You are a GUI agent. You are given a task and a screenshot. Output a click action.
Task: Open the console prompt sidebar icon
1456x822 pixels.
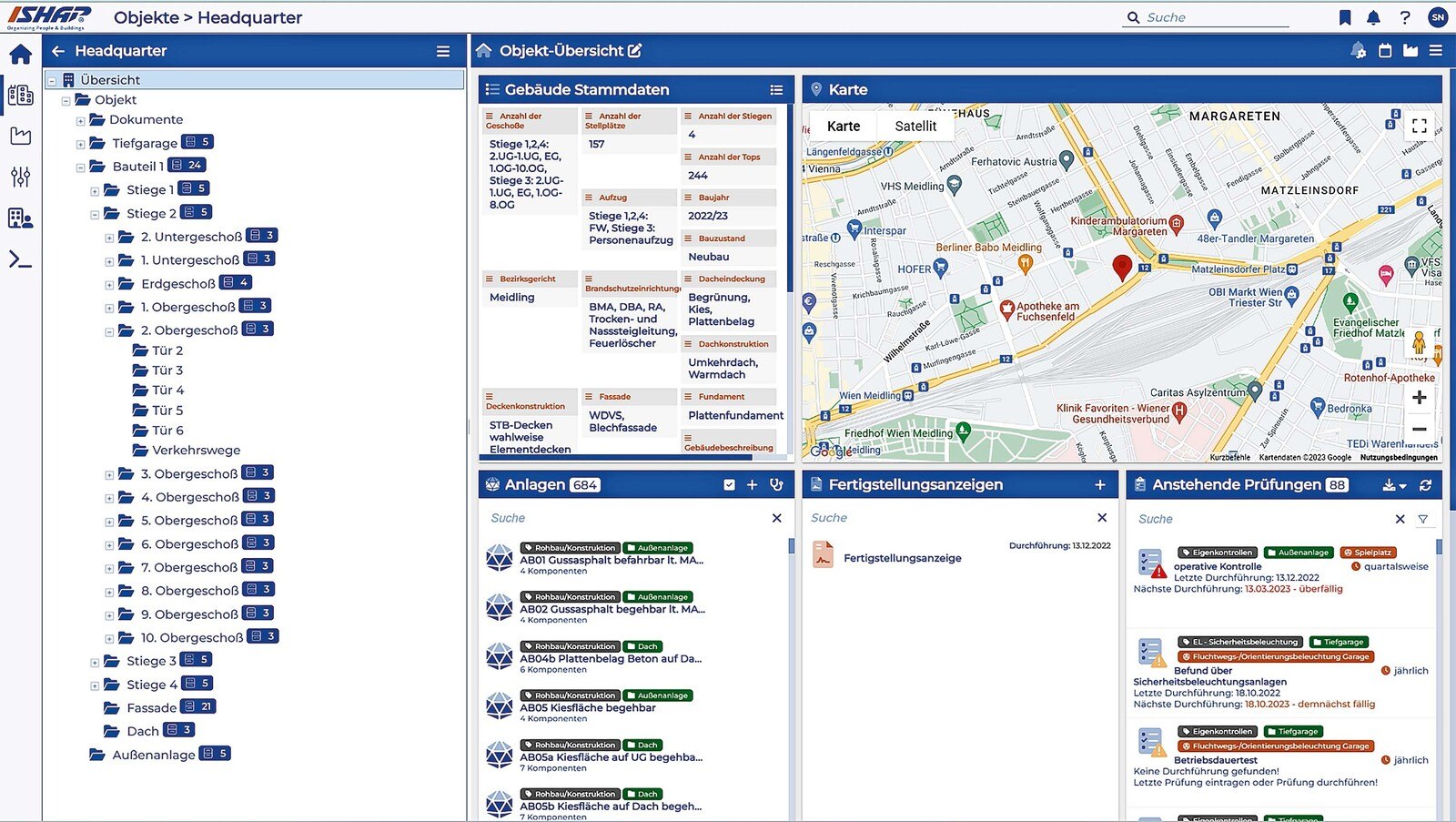tap(20, 260)
